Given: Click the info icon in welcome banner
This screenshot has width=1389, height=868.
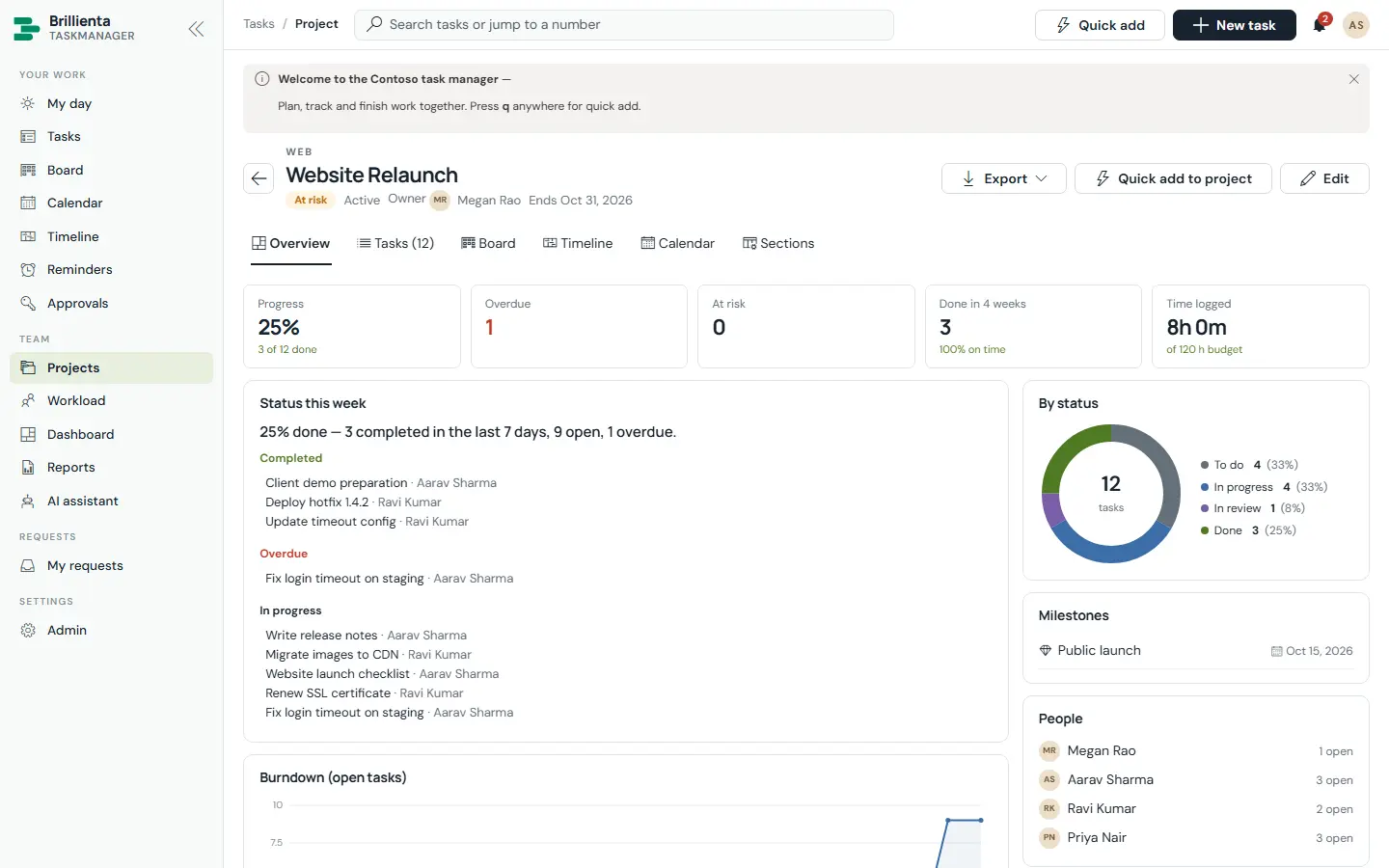Looking at the screenshot, I should click(x=261, y=79).
